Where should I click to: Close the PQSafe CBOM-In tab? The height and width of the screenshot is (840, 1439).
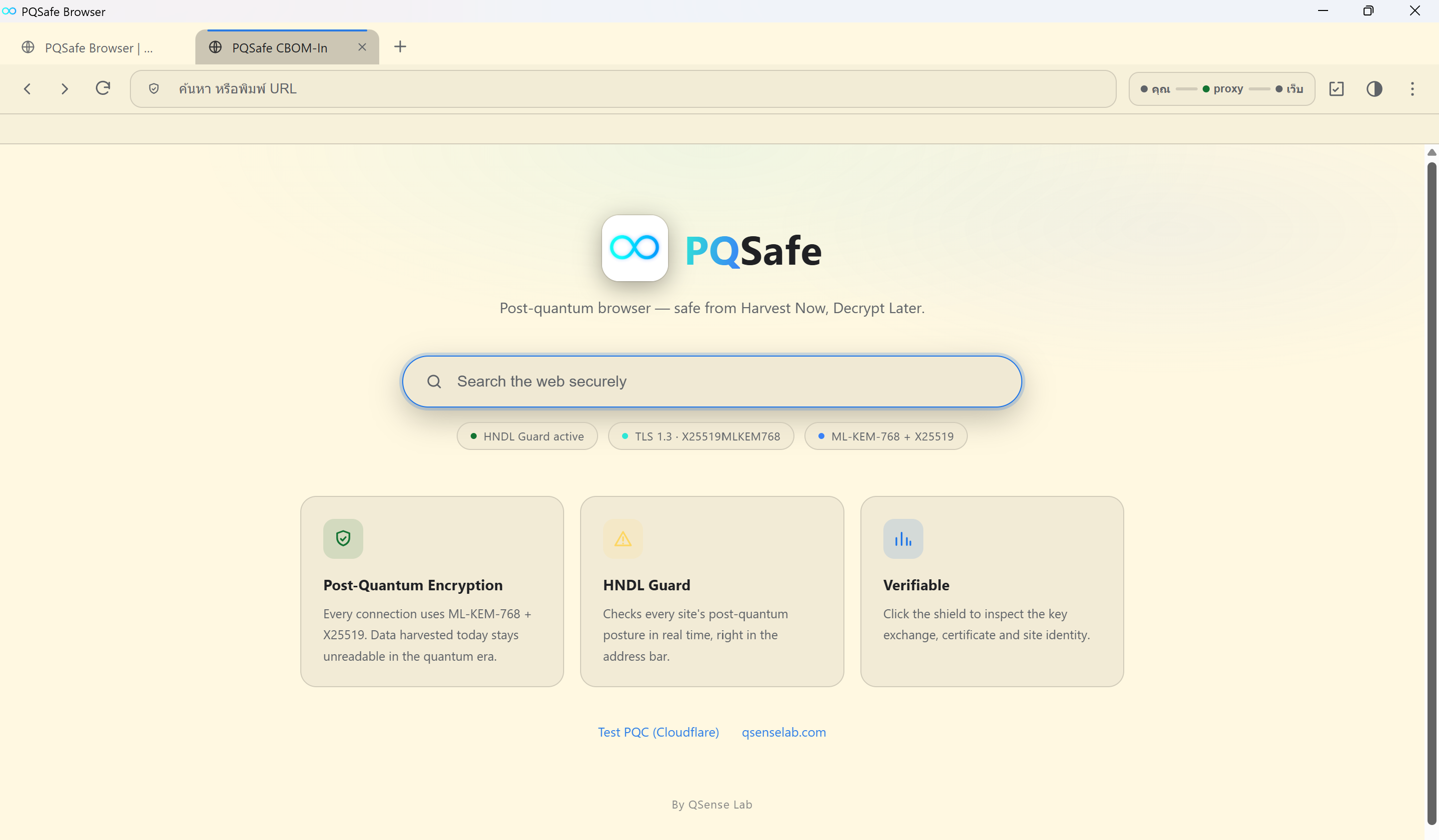point(362,47)
